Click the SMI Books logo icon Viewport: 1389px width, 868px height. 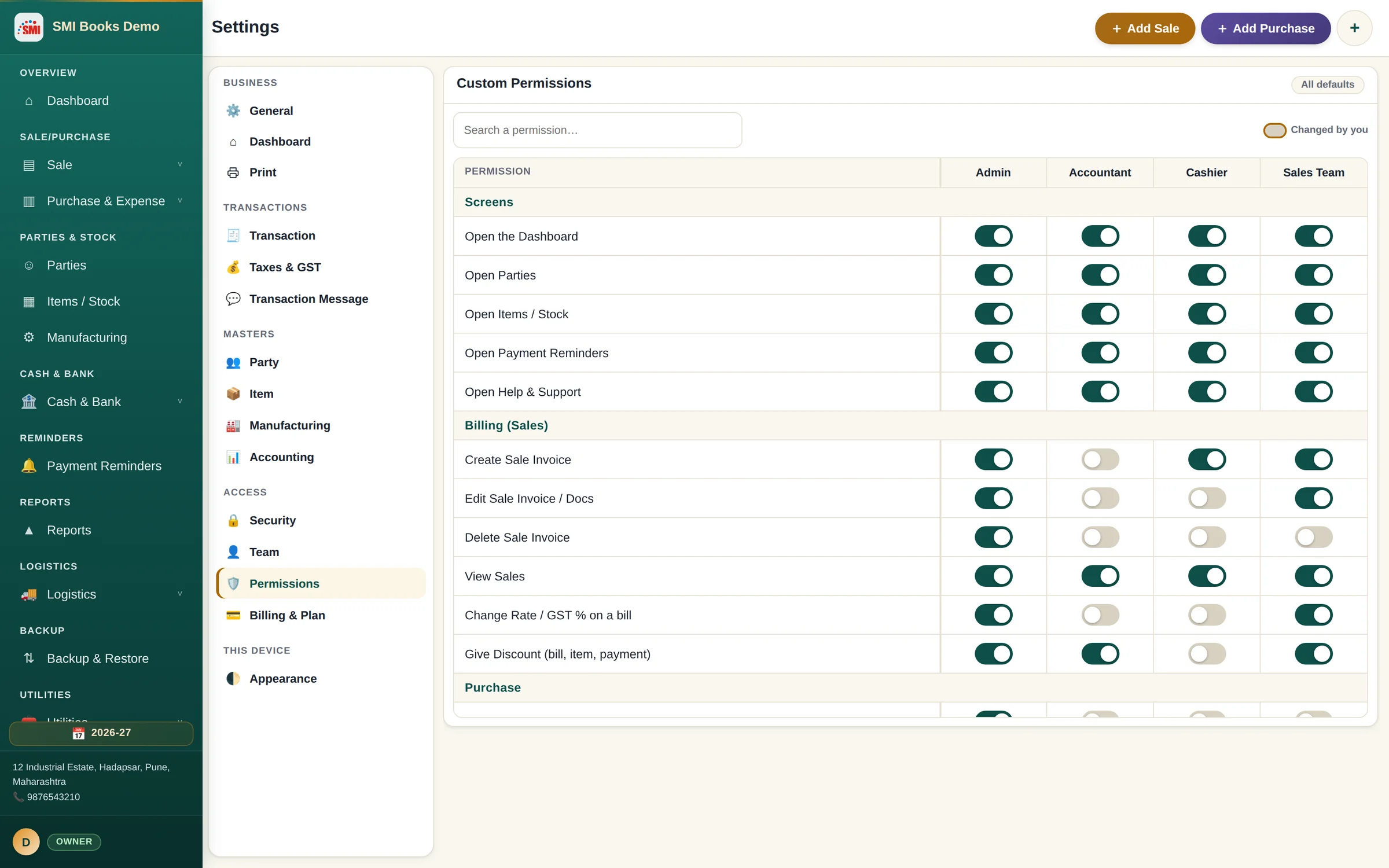point(29,27)
